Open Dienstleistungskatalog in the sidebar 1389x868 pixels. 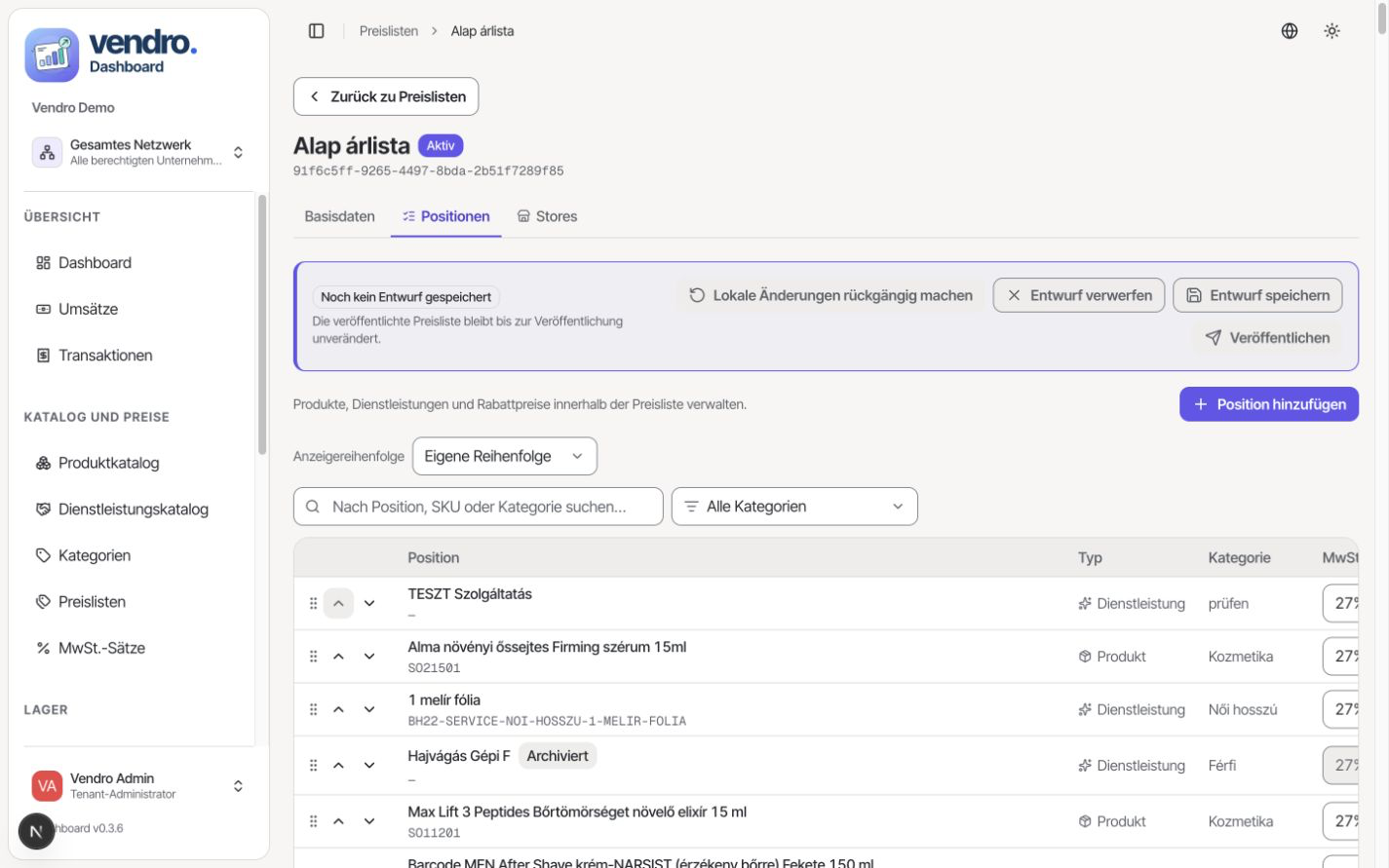138,509
